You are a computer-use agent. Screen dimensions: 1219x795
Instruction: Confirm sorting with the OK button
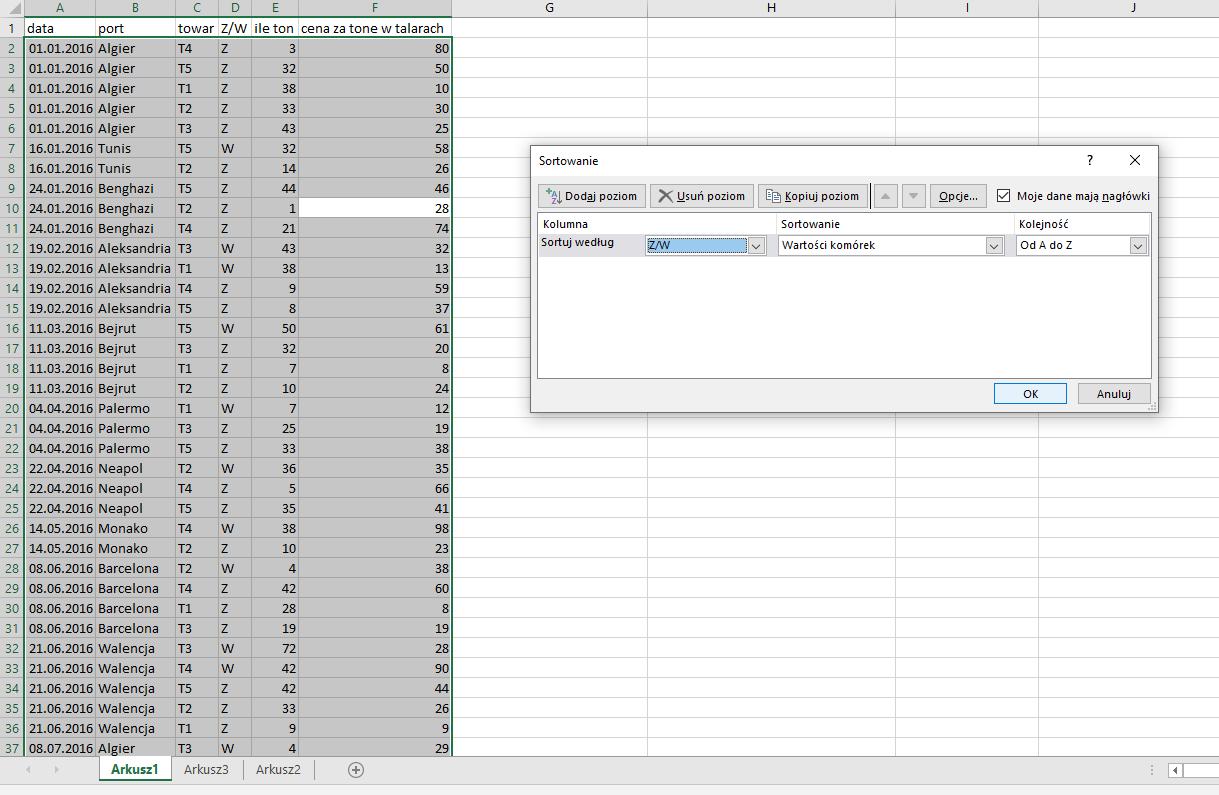coord(1030,394)
